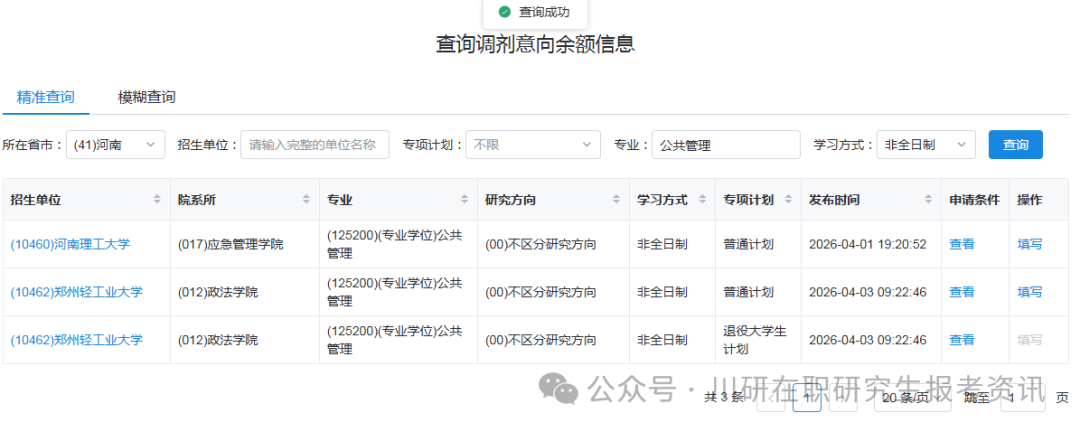Click the 跳至 page number input field

1022,398
